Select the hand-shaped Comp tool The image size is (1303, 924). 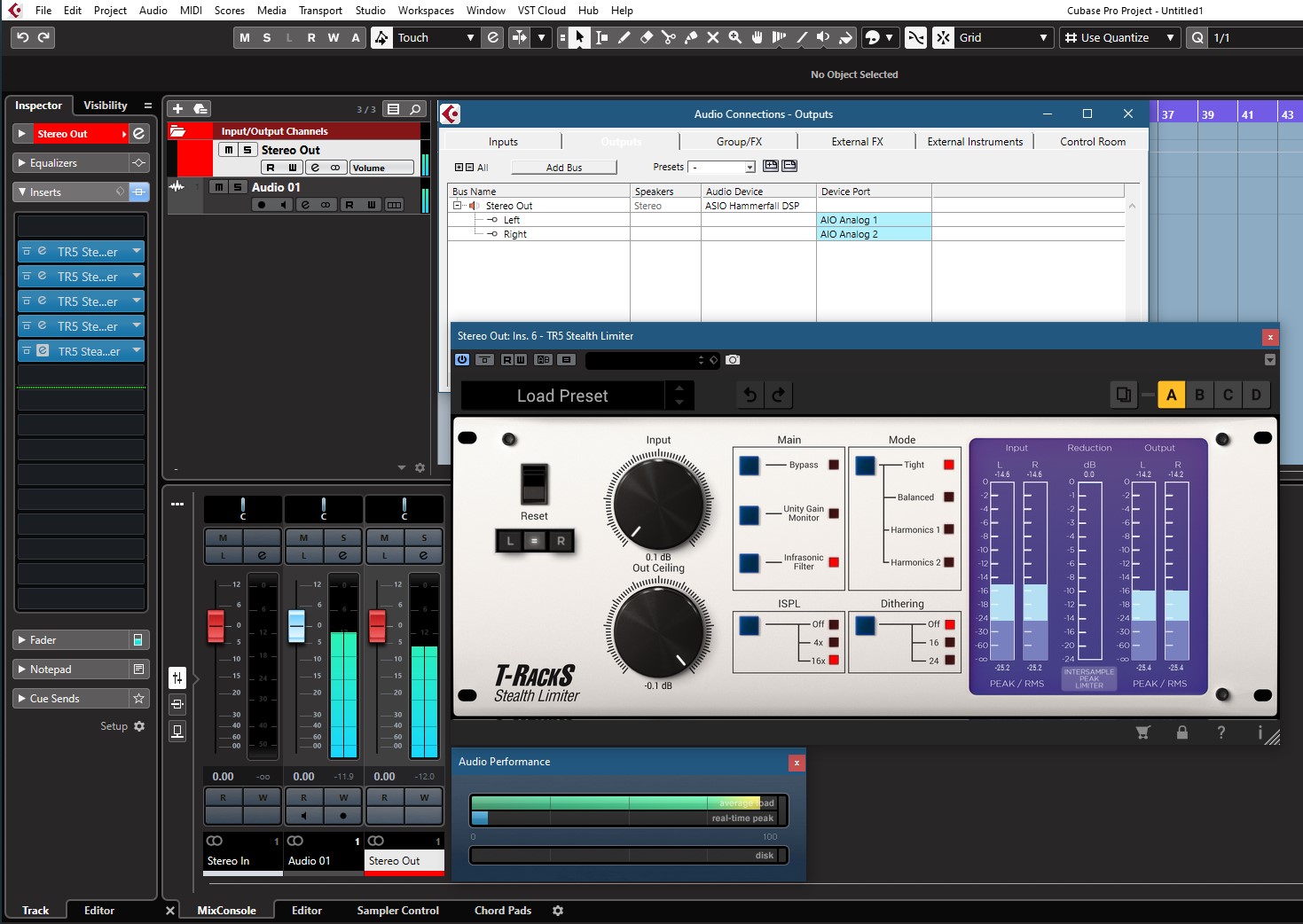[757, 37]
